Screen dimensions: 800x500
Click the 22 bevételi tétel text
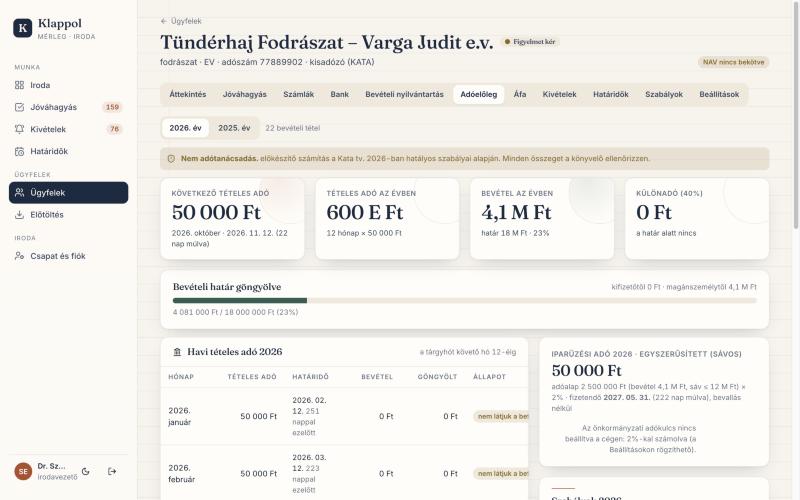pos(292,128)
